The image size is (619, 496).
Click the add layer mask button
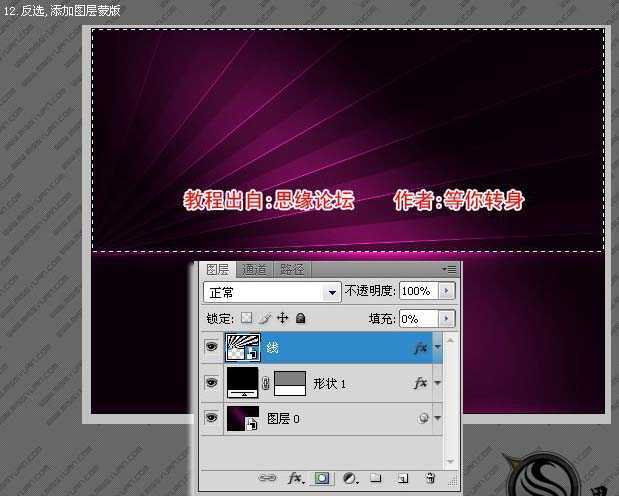[x=322, y=478]
